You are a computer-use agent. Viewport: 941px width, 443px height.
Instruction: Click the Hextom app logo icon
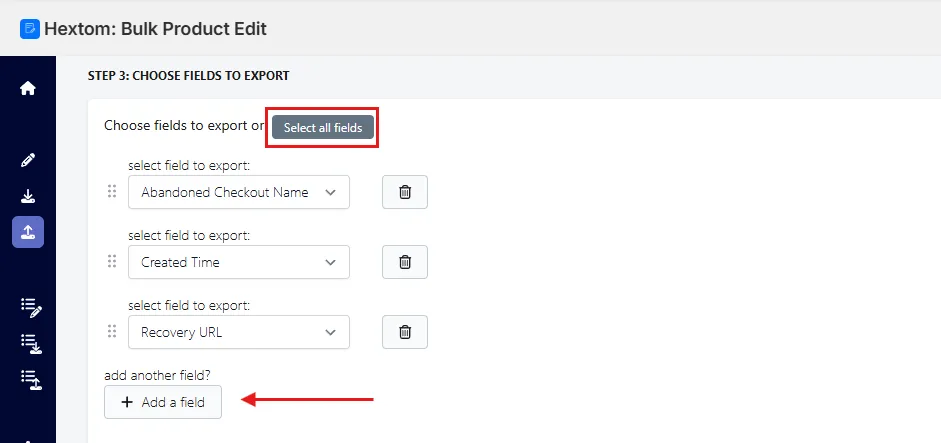click(30, 29)
